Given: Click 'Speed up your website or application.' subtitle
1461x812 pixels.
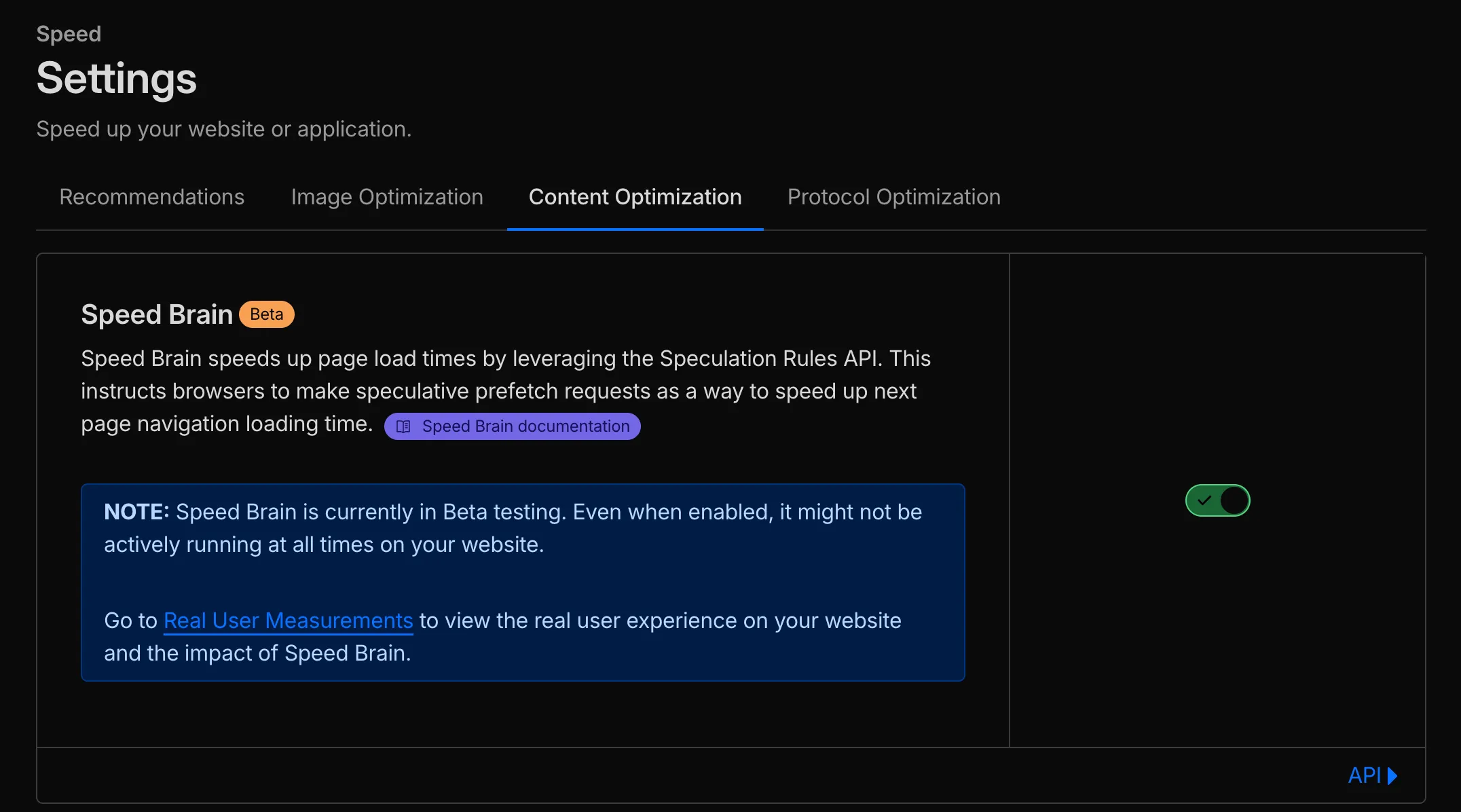Looking at the screenshot, I should click(224, 129).
